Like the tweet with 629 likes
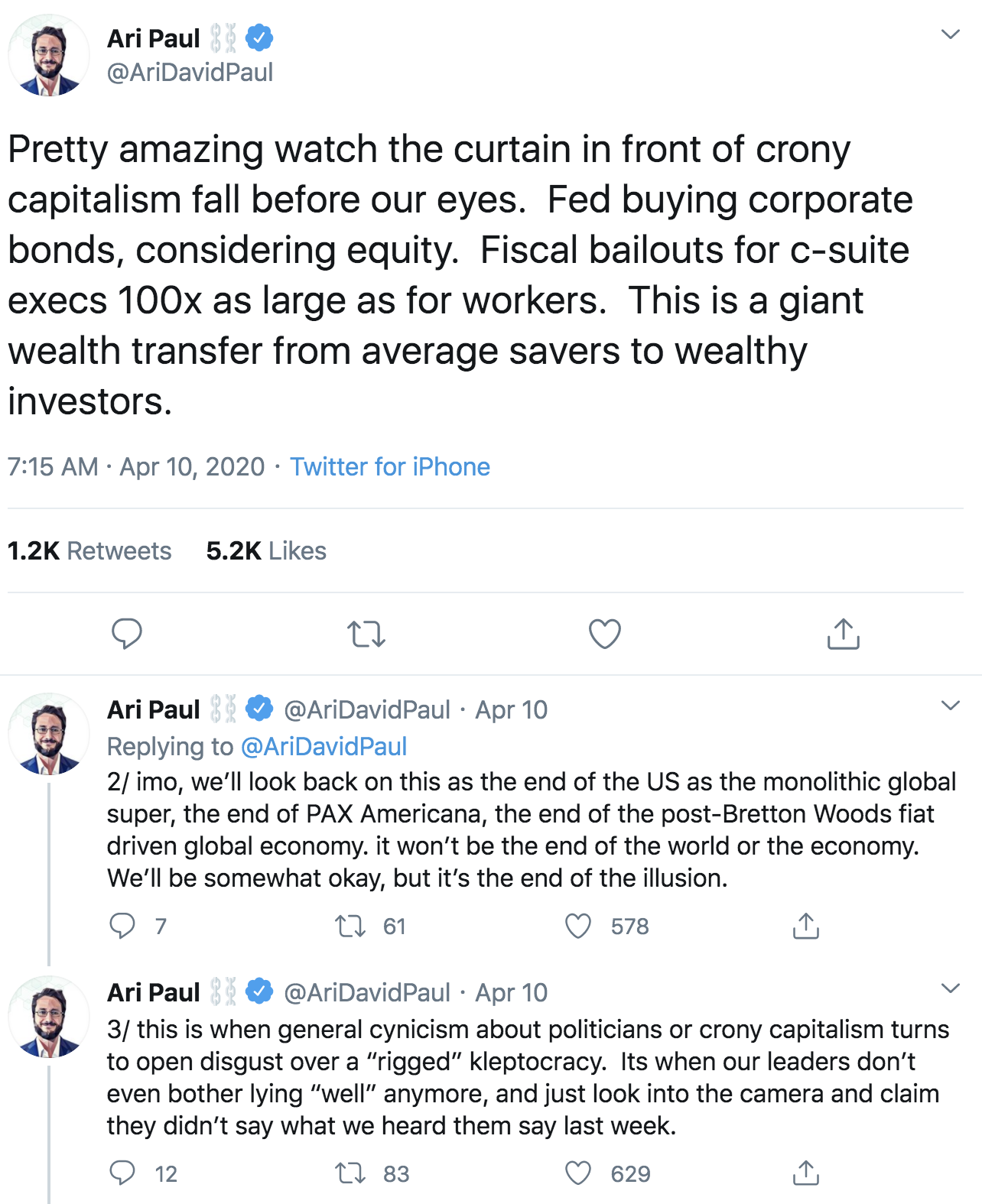 pos(578,1173)
